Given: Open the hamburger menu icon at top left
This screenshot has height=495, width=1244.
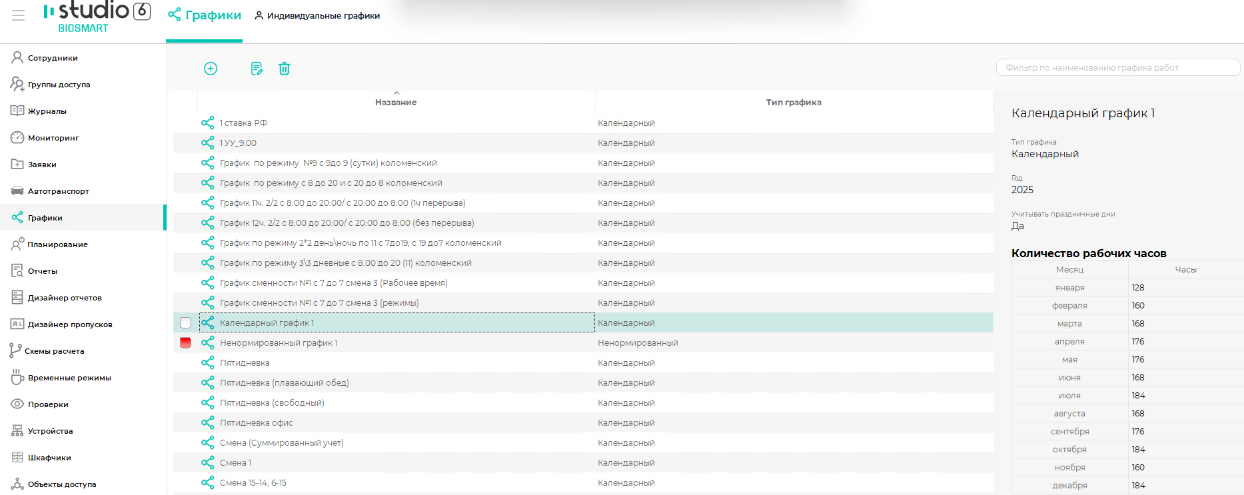Looking at the screenshot, I should click(x=18, y=16).
